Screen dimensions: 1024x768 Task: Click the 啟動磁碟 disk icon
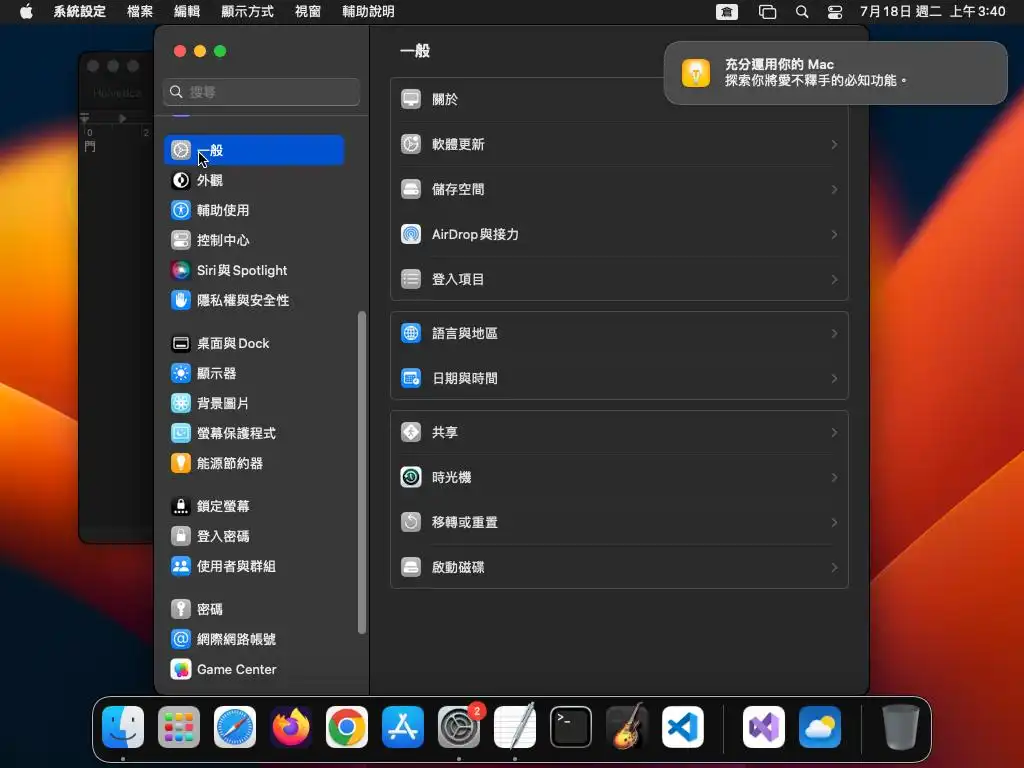(411, 568)
